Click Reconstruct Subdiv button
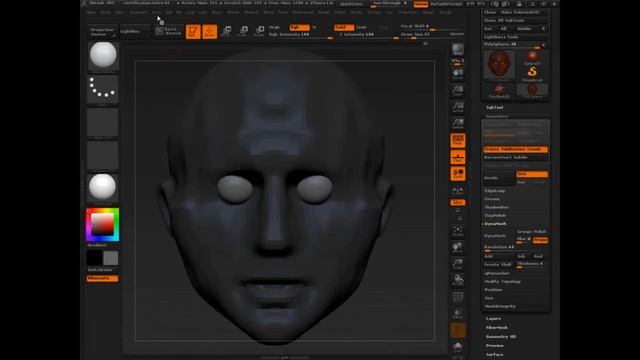Viewport: 640px width, 360px height. (x=516, y=158)
